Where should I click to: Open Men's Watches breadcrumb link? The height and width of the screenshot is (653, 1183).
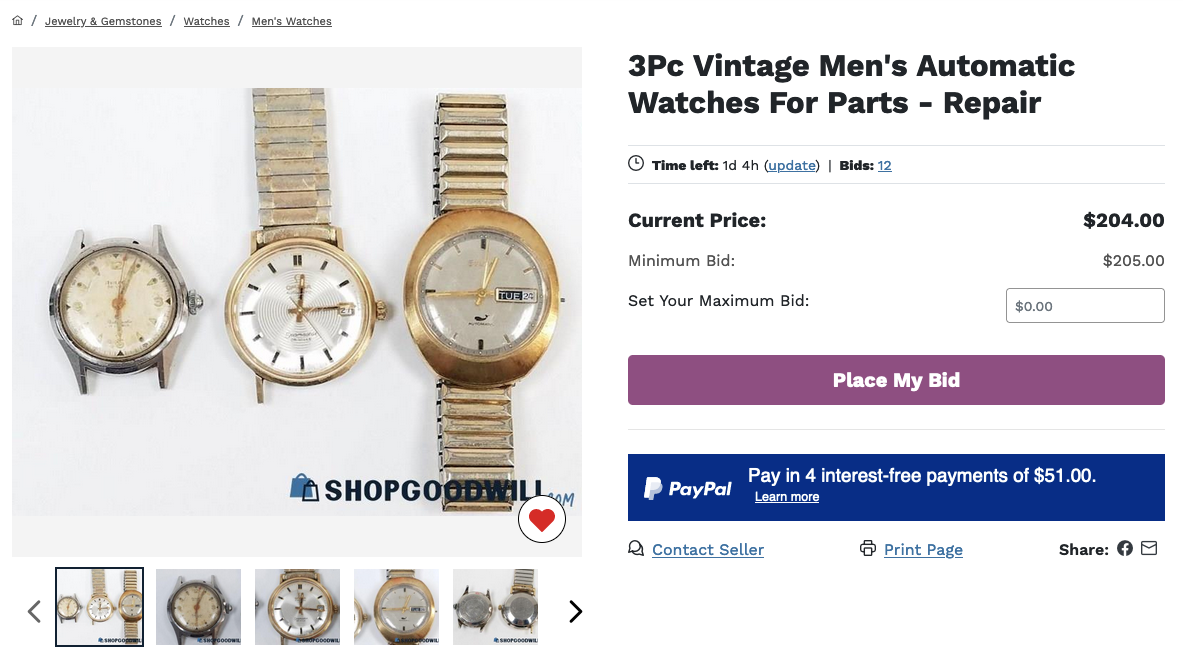point(291,21)
